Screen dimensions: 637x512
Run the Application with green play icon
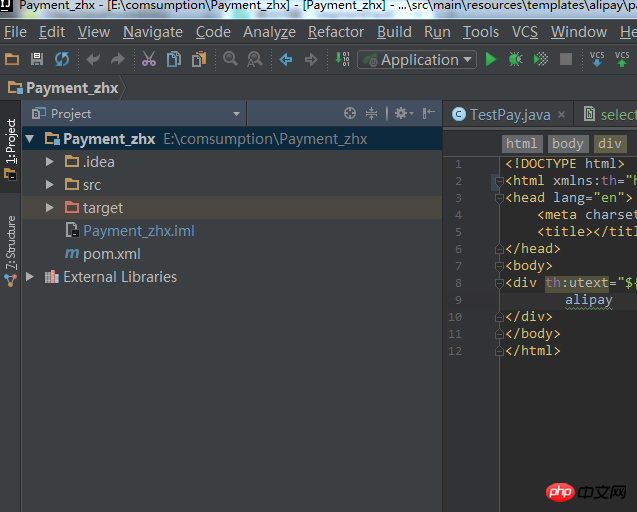[490, 60]
